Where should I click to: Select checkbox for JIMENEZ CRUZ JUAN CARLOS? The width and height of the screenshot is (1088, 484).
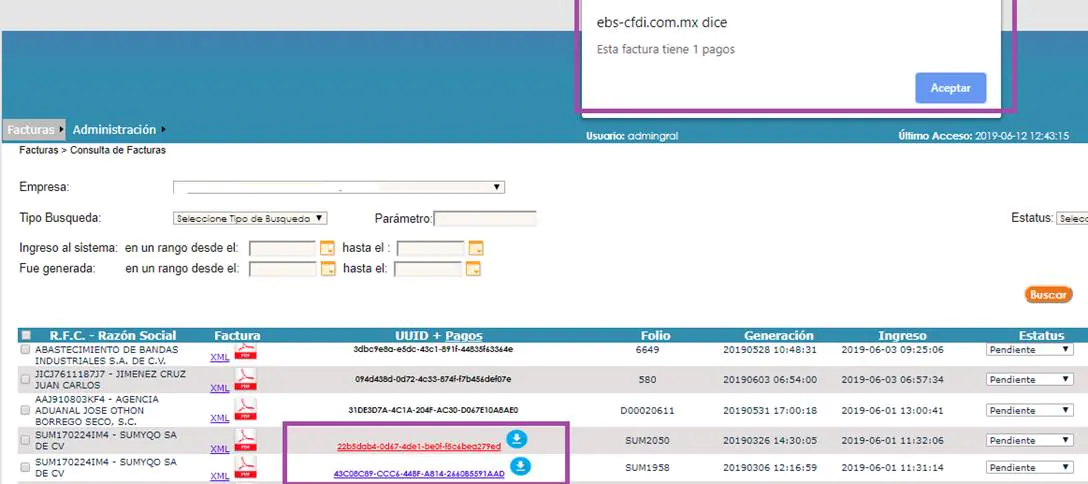[26, 379]
